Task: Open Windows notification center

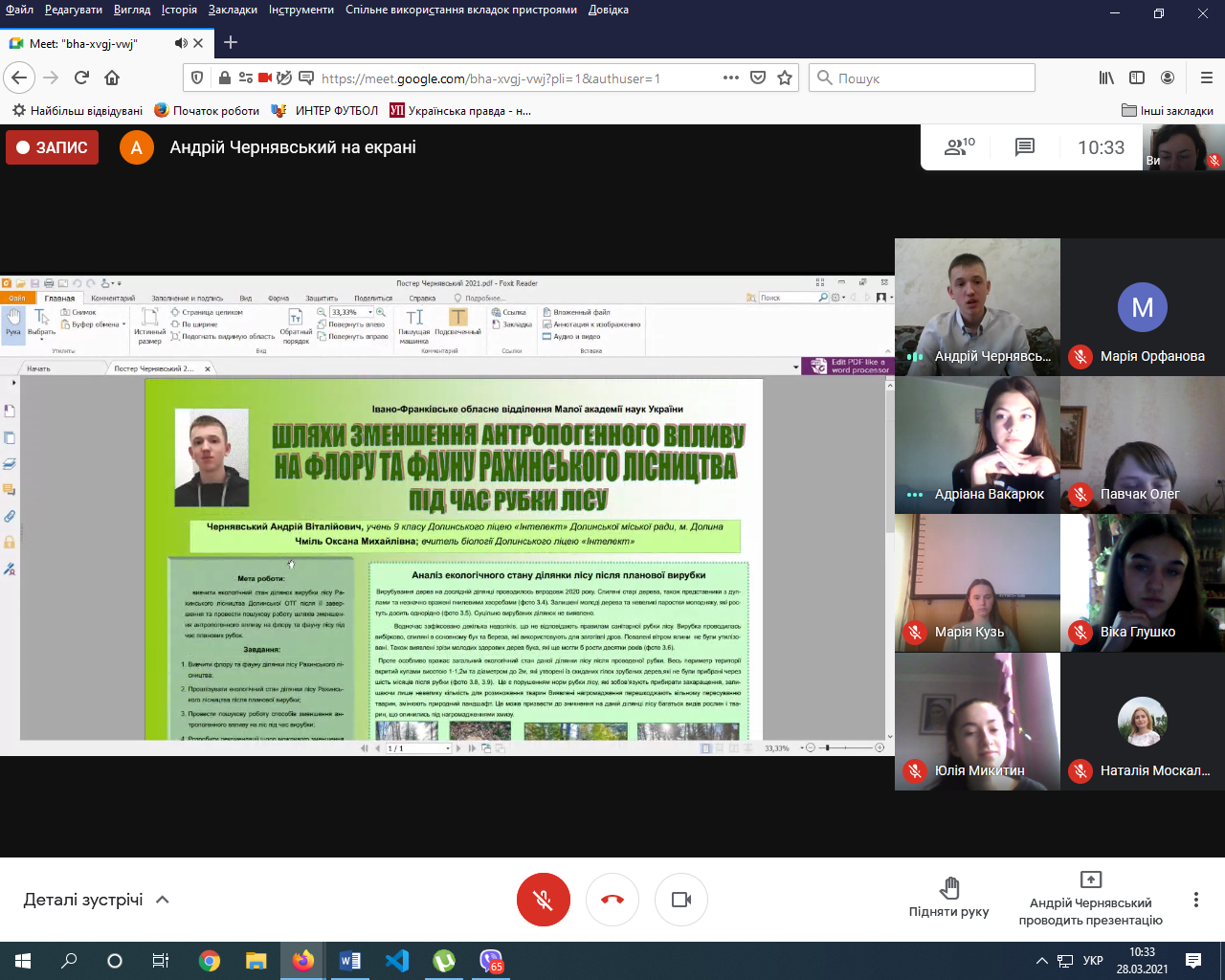Action: [x=1193, y=961]
